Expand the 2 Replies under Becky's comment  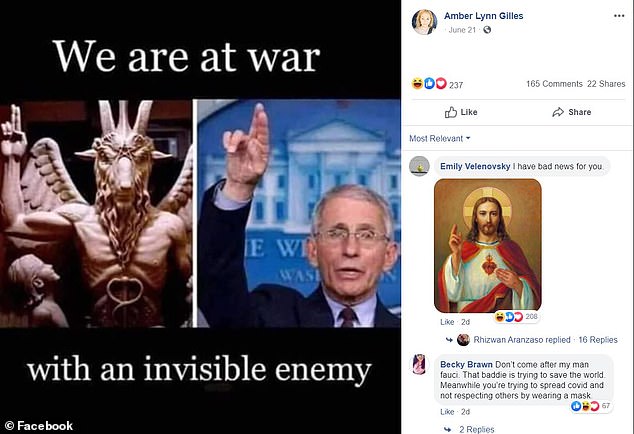pyautogui.click(x=476, y=429)
